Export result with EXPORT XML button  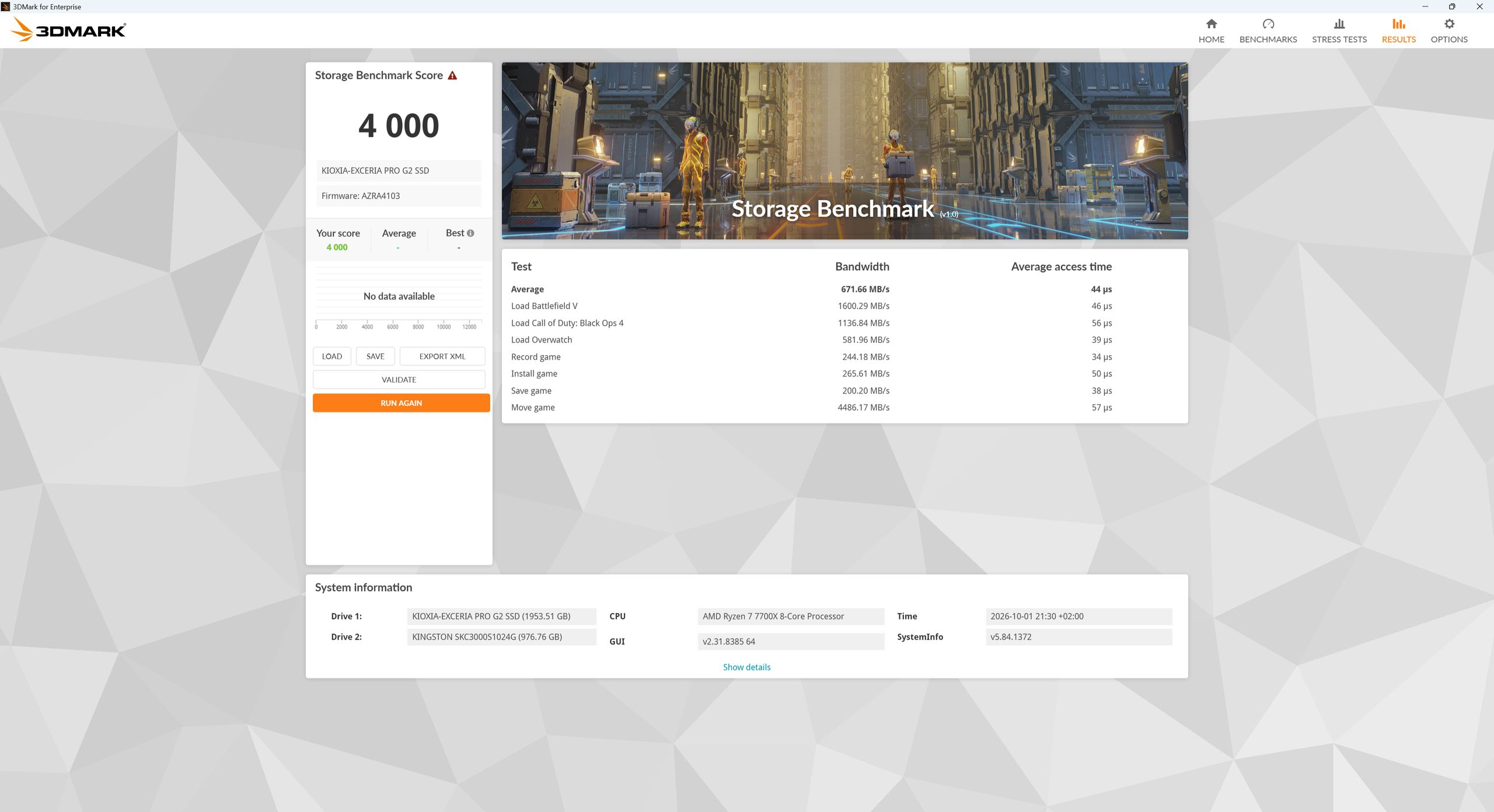tap(442, 356)
